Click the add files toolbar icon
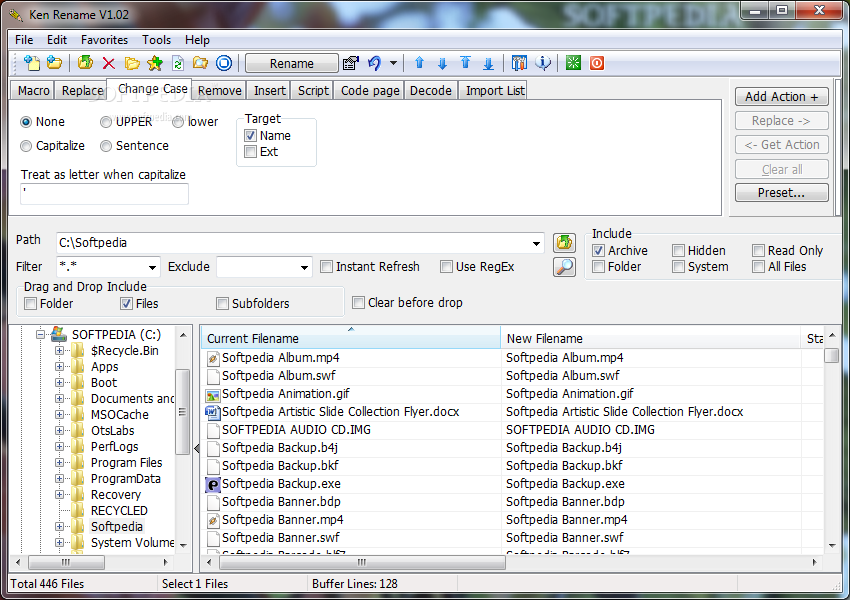The image size is (850, 600). click(x=31, y=63)
